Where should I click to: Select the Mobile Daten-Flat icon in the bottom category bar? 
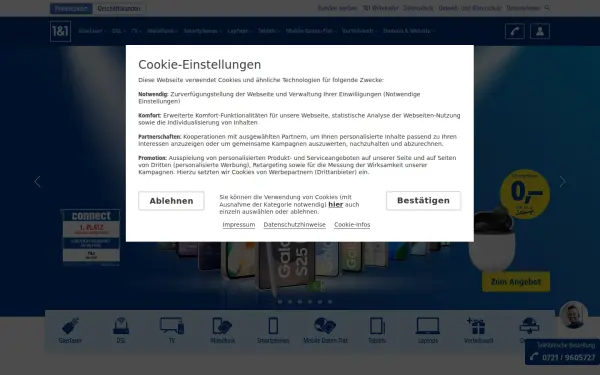(x=325, y=326)
